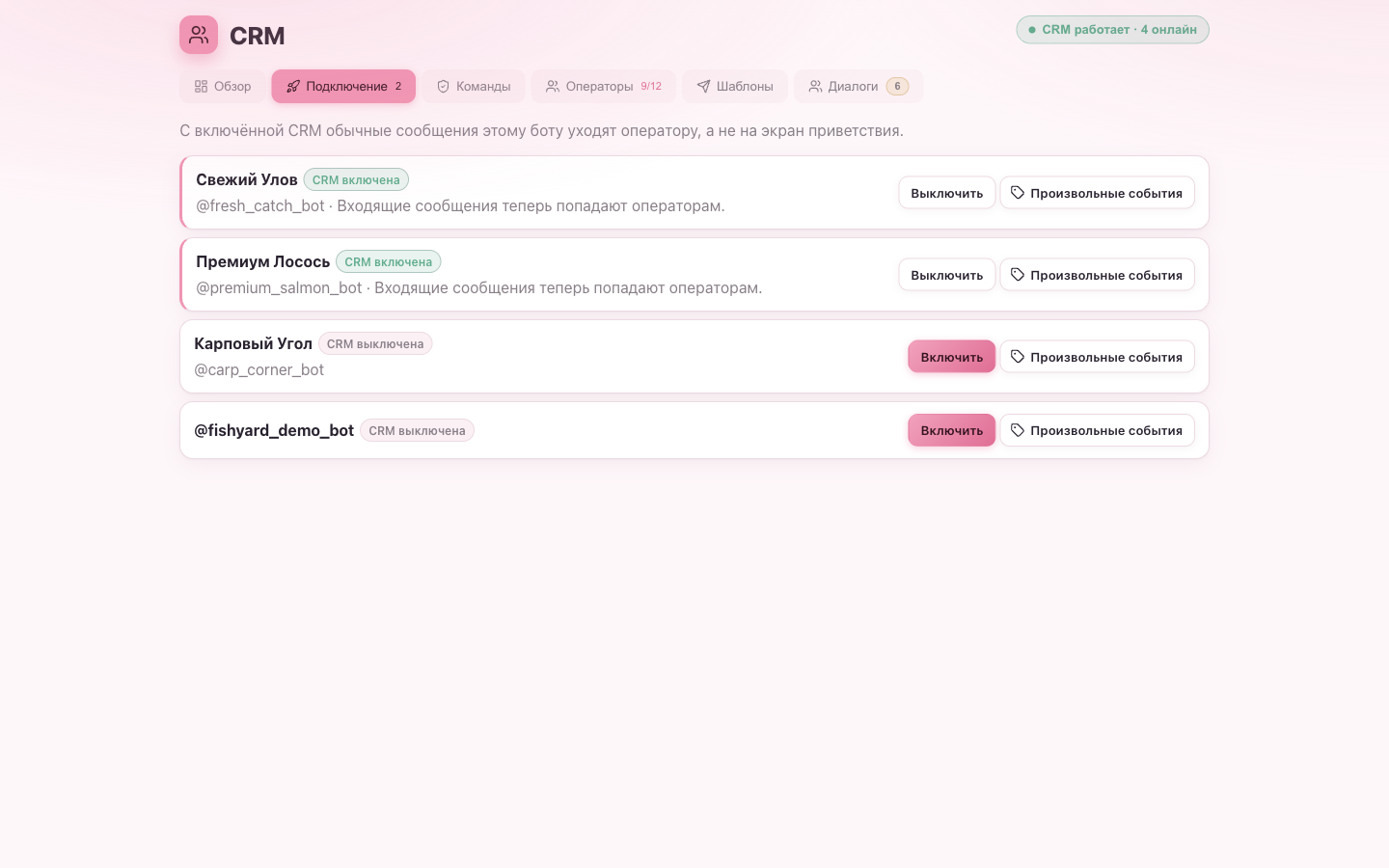The image size is (1389, 868).
Task: Open the Операторы tab
Action: point(604,87)
